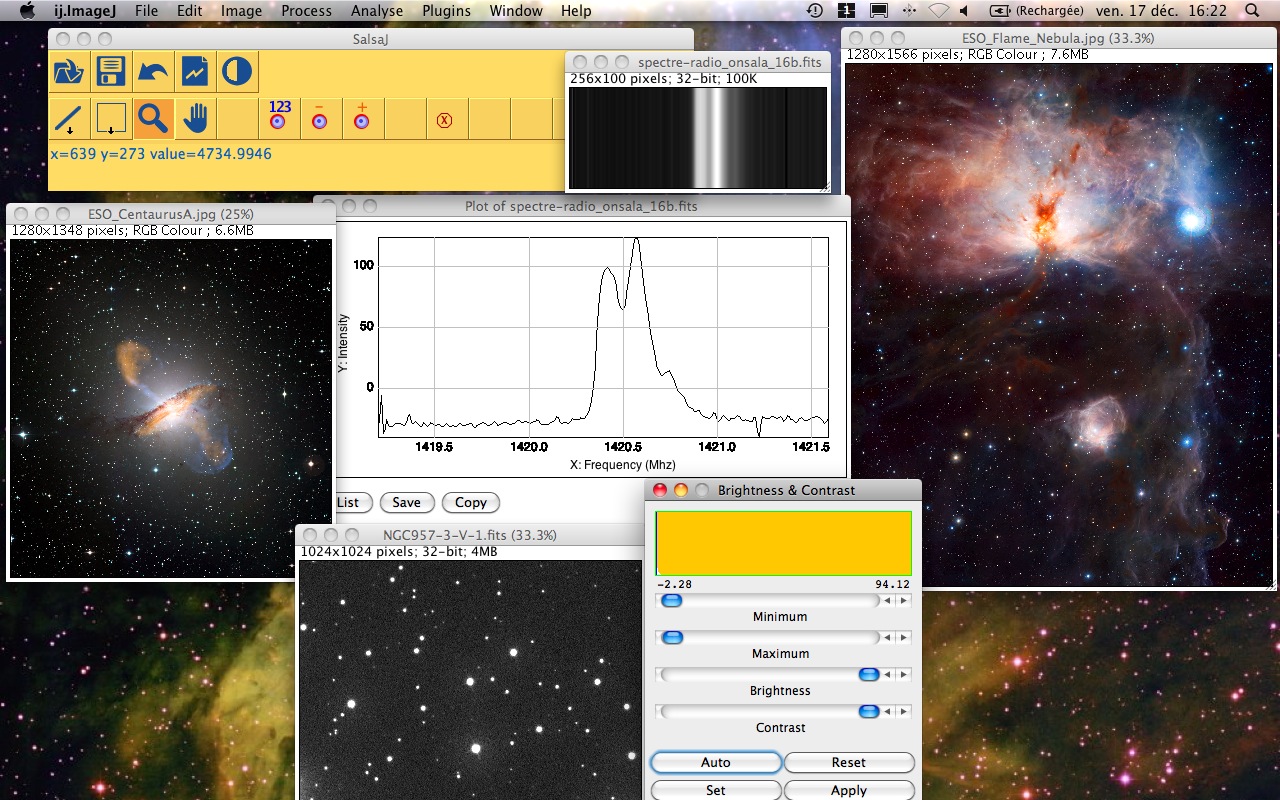Open a file with the SalsaJ folder icon
This screenshot has height=800, width=1280.
[68, 72]
